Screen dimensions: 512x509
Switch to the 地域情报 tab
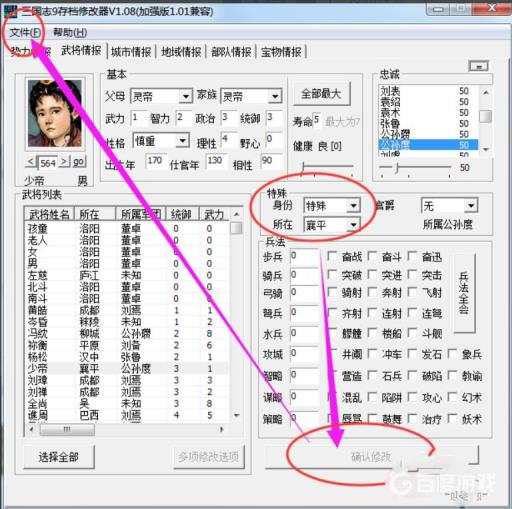pos(181,52)
